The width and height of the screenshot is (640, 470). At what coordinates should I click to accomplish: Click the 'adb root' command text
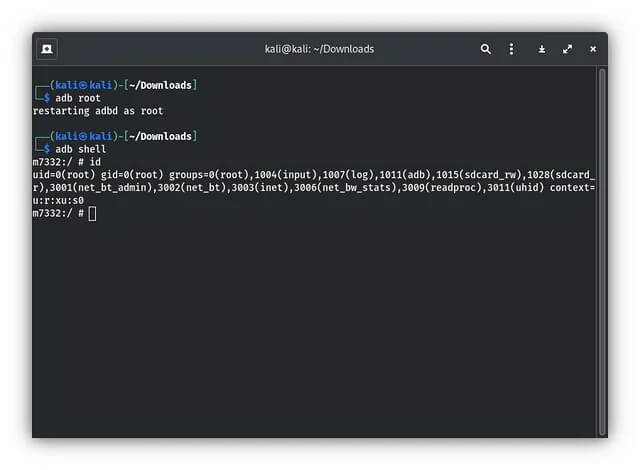(x=78, y=98)
